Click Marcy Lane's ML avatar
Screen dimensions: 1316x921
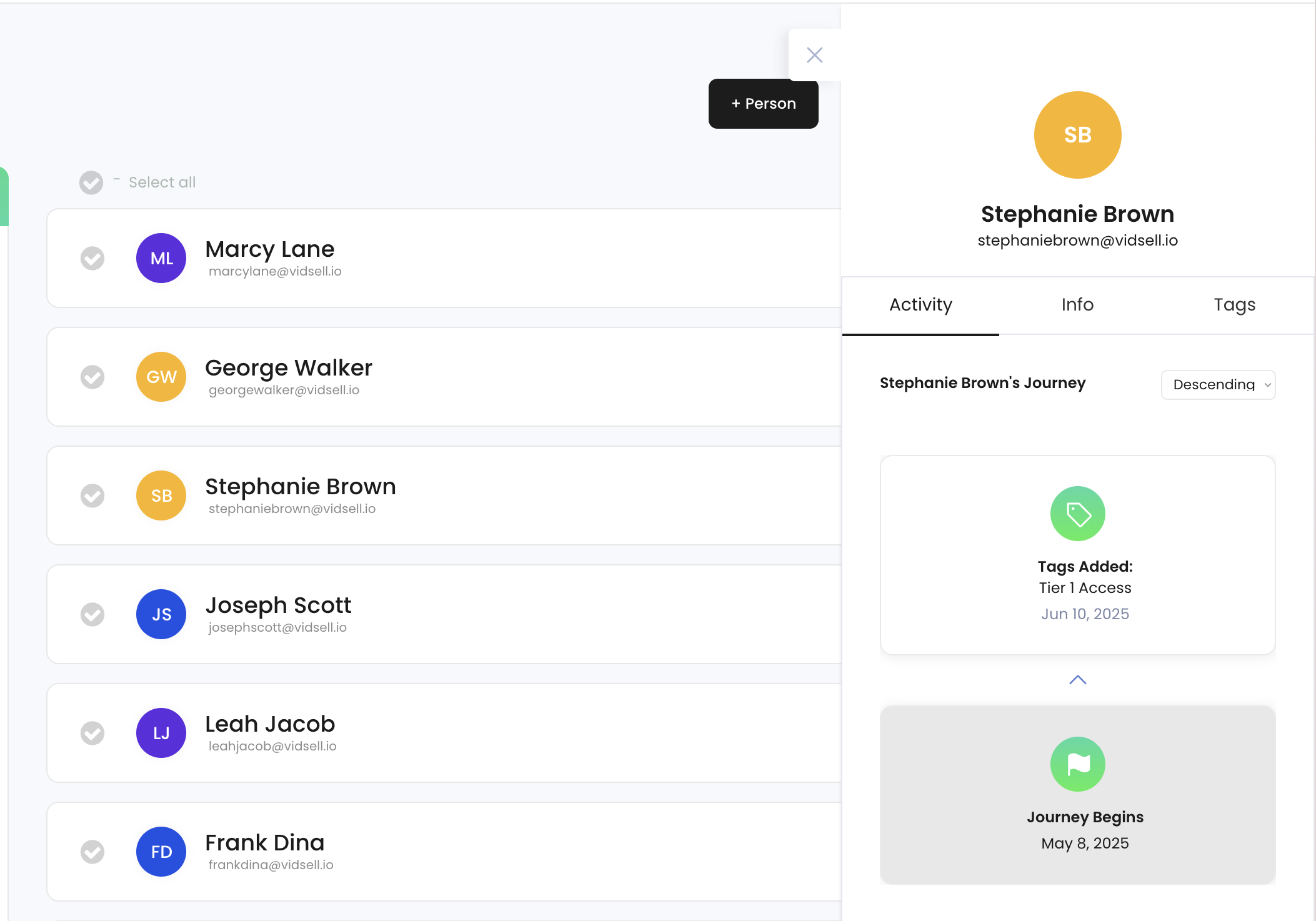click(161, 257)
